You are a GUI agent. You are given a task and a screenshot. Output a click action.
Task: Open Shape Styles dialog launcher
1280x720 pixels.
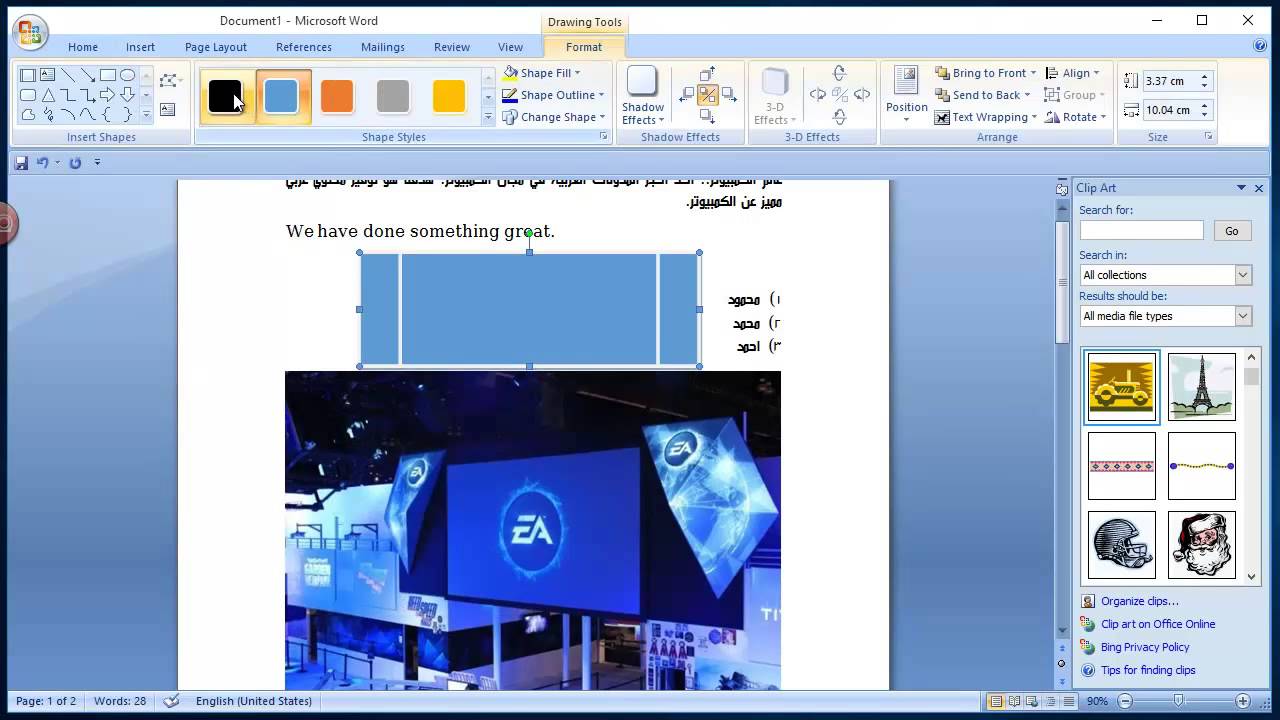tap(604, 136)
